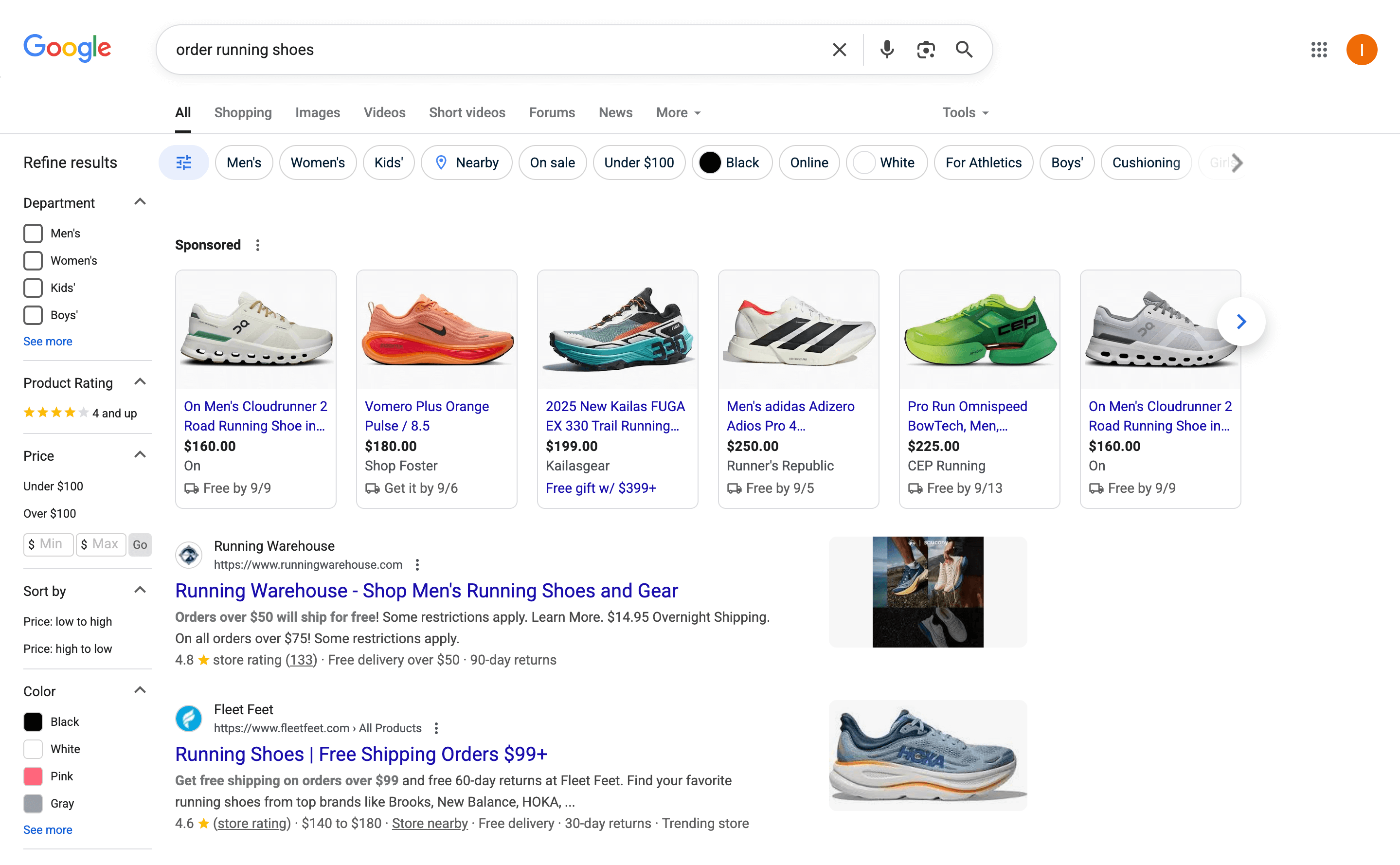
Task: Collapse the Price filter section
Action: coord(140,455)
